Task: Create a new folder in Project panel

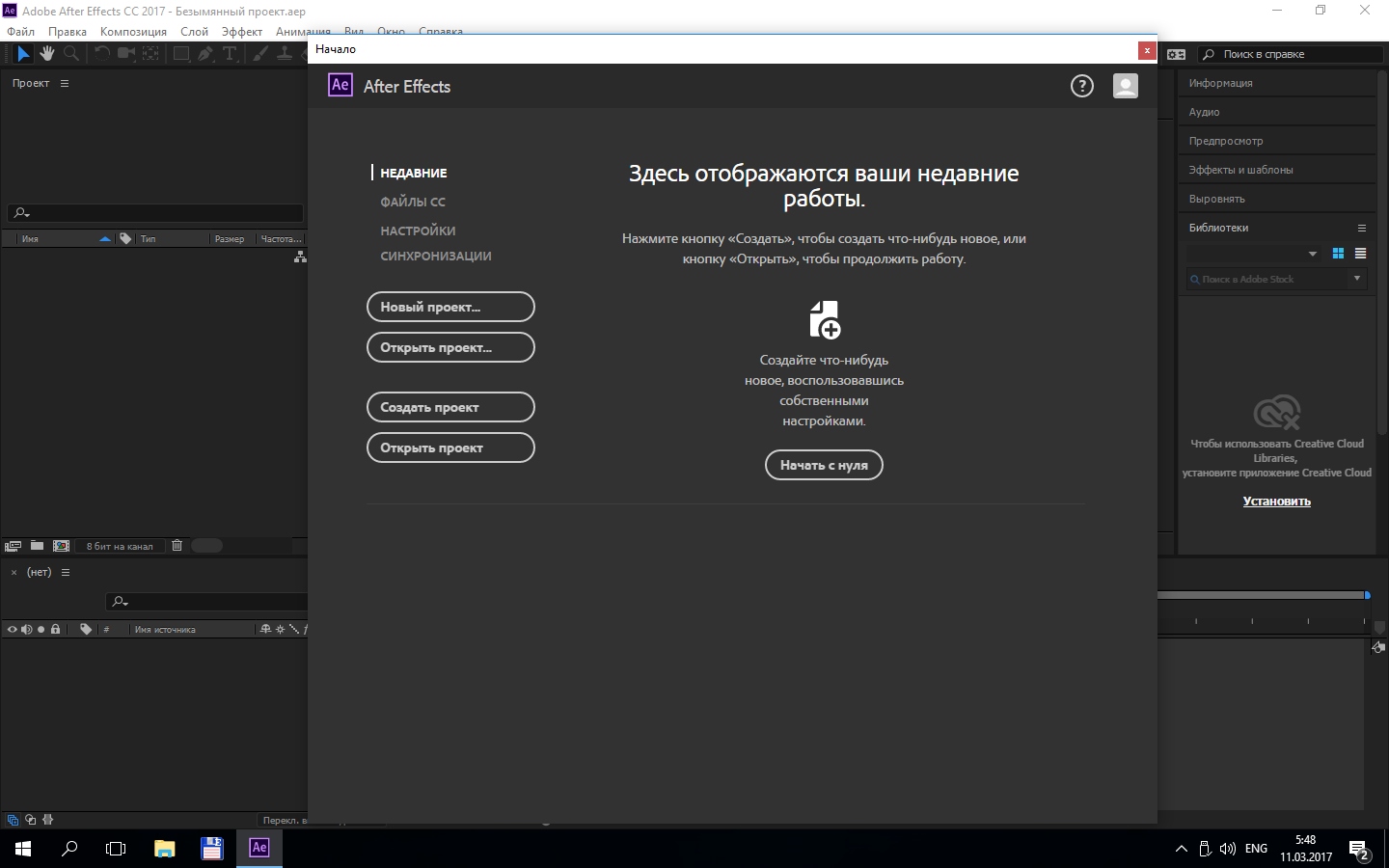Action: click(37, 546)
